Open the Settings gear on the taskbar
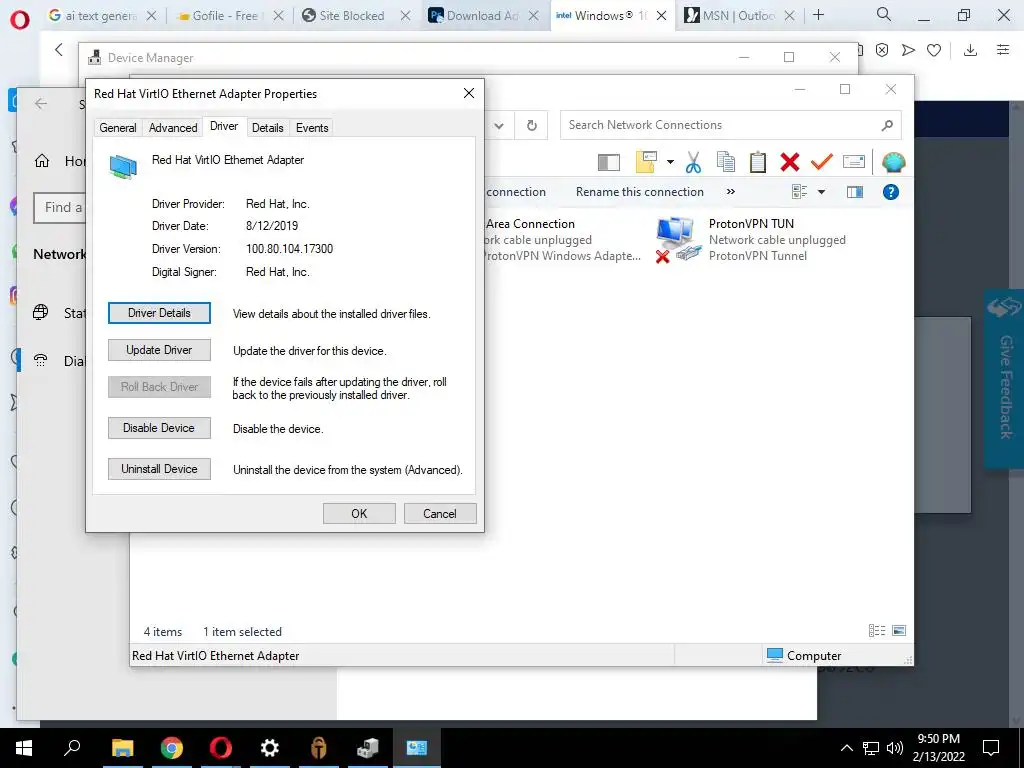 click(x=270, y=748)
